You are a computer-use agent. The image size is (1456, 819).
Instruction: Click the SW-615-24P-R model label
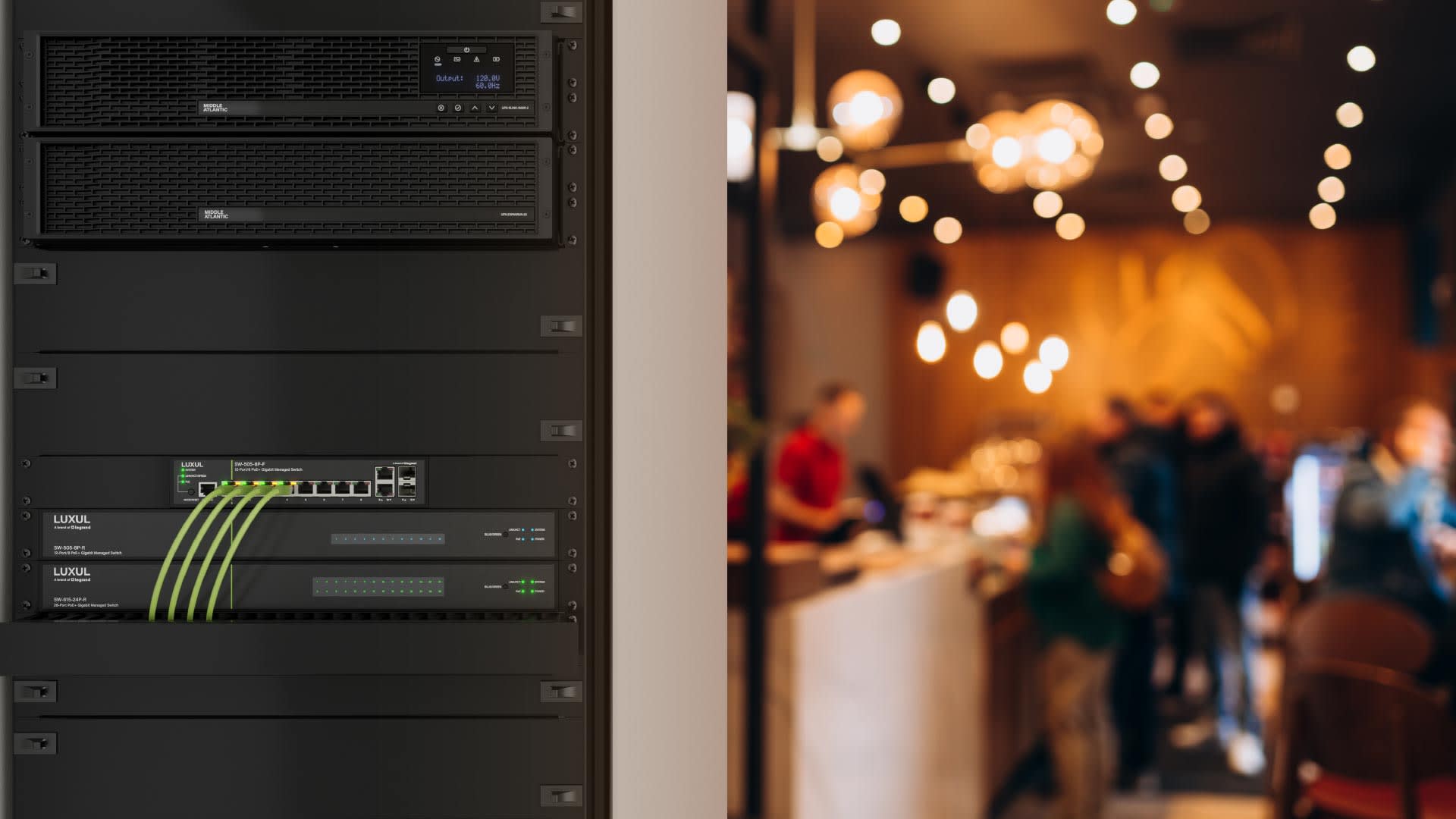click(x=70, y=600)
